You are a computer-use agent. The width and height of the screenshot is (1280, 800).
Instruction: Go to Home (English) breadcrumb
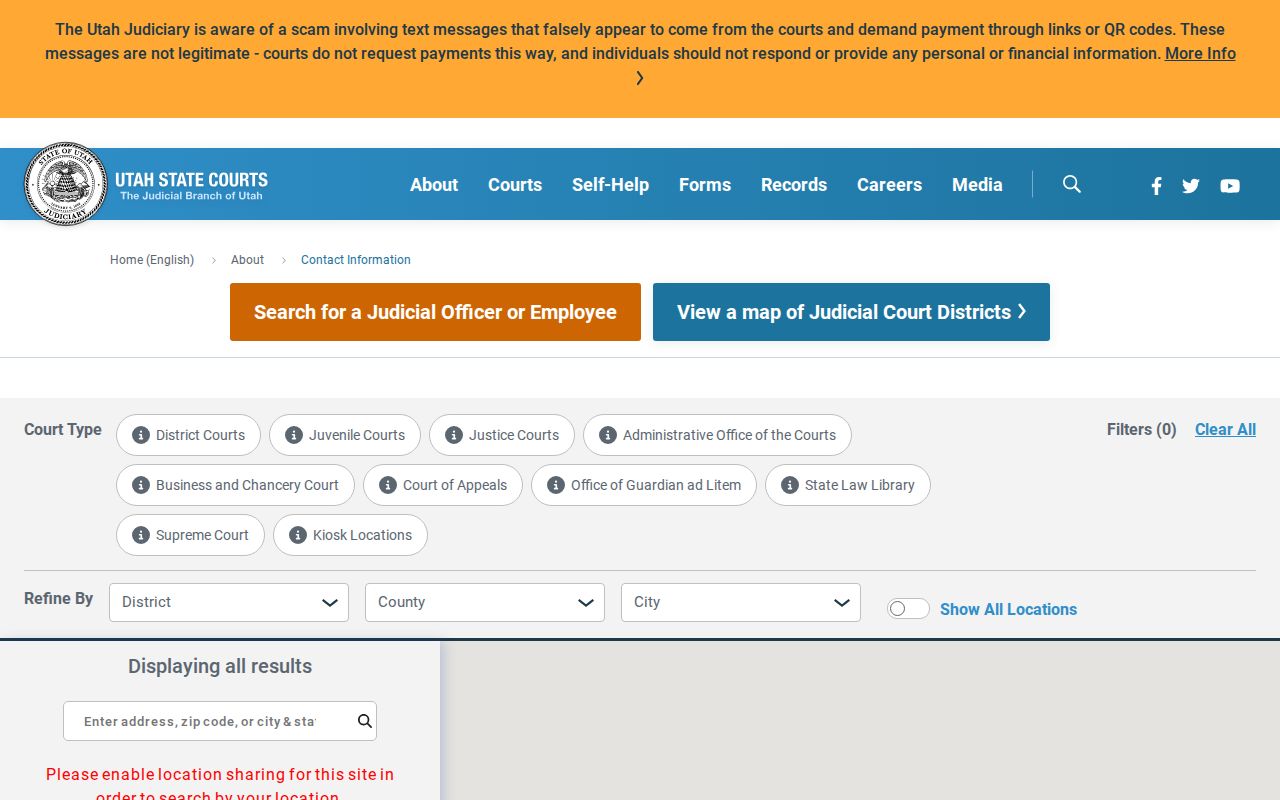pyautogui.click(x=152, y=260)
